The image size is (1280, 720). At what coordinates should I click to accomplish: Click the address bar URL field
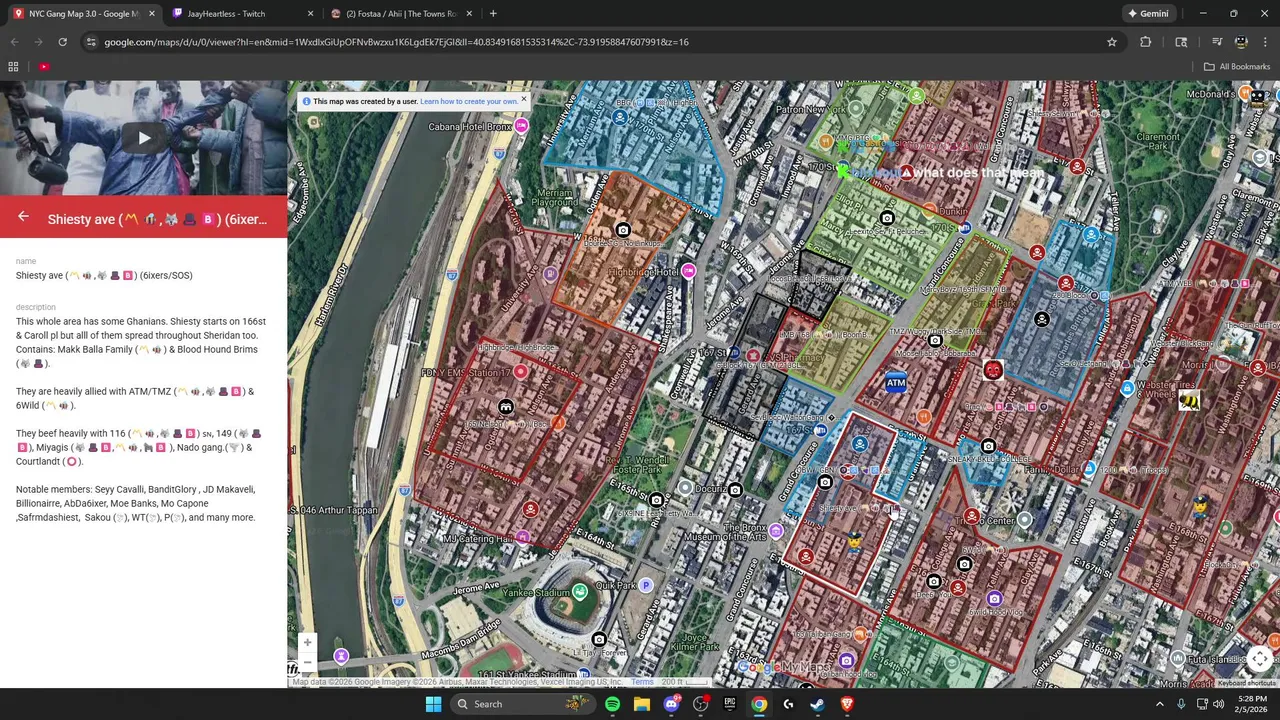click(600, 42)
